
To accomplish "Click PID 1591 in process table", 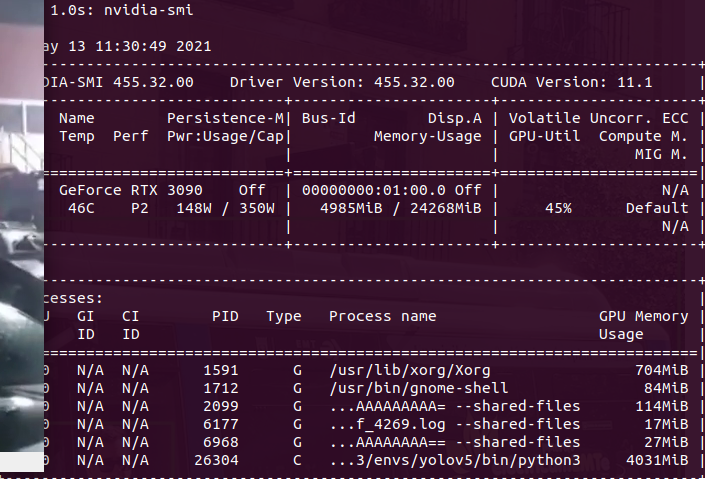I will pyautogui.click(x=221, y=370).
